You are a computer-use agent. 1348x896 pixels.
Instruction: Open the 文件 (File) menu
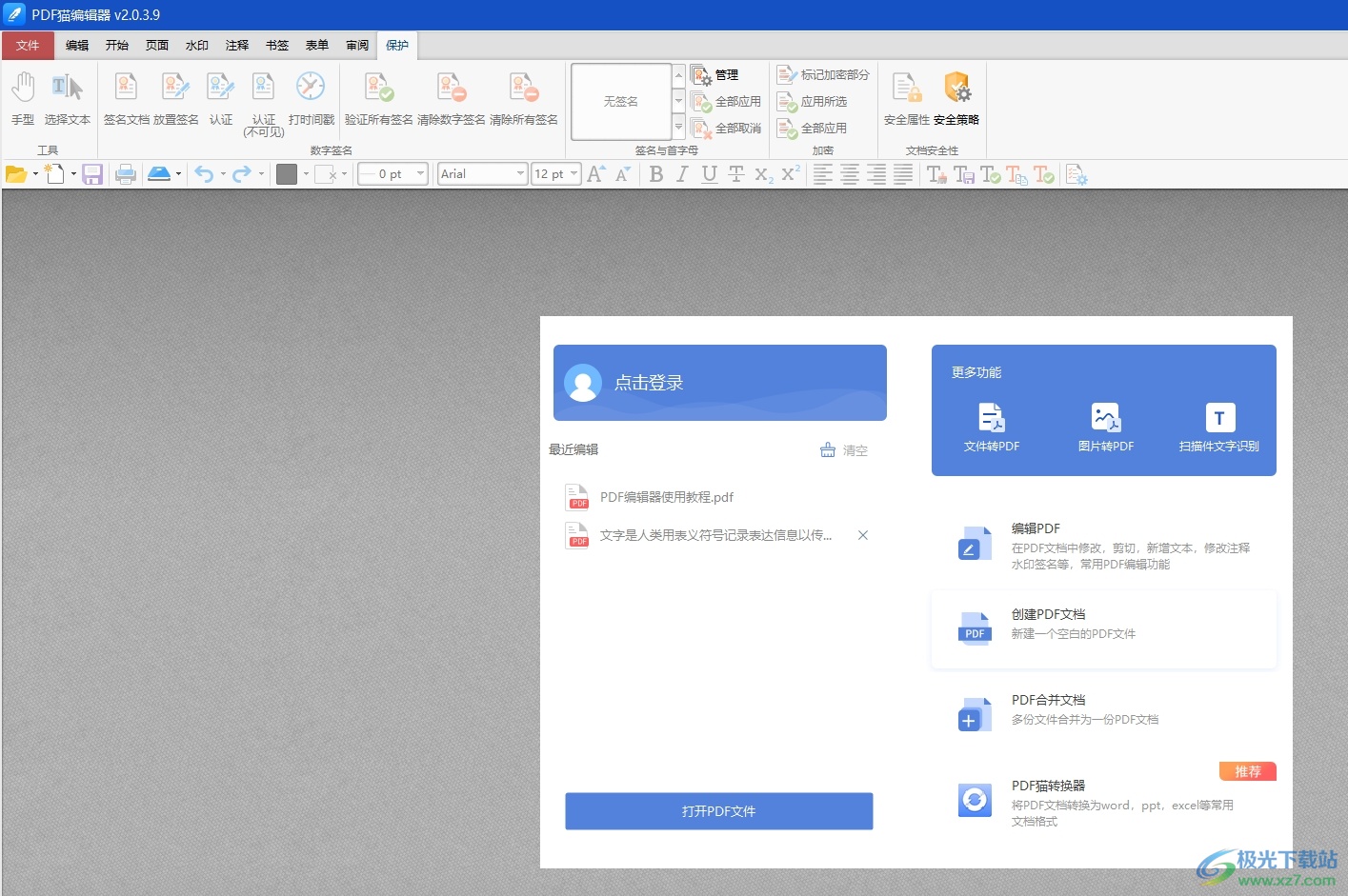click(28, 46)
